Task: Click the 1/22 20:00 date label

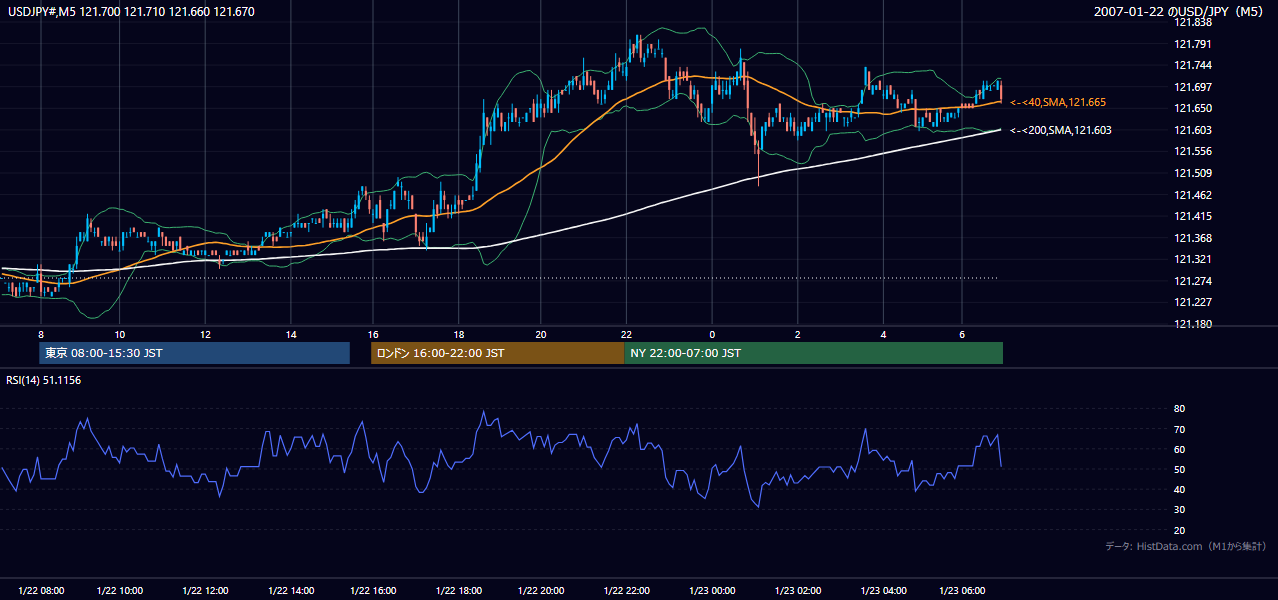Action: (541, 590)
